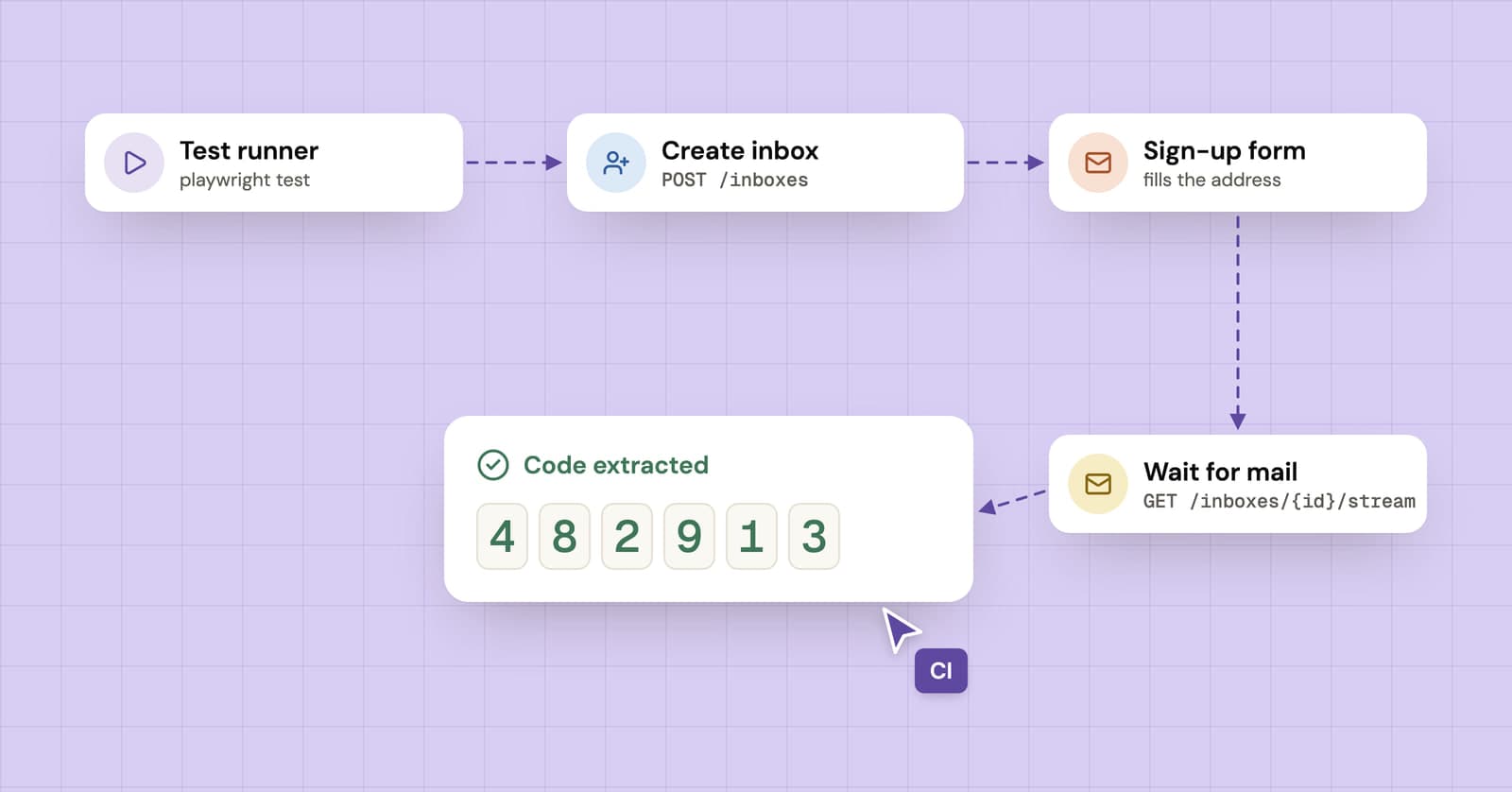Click the green checkmark icon beside Code extracted

tap(493, 465)
